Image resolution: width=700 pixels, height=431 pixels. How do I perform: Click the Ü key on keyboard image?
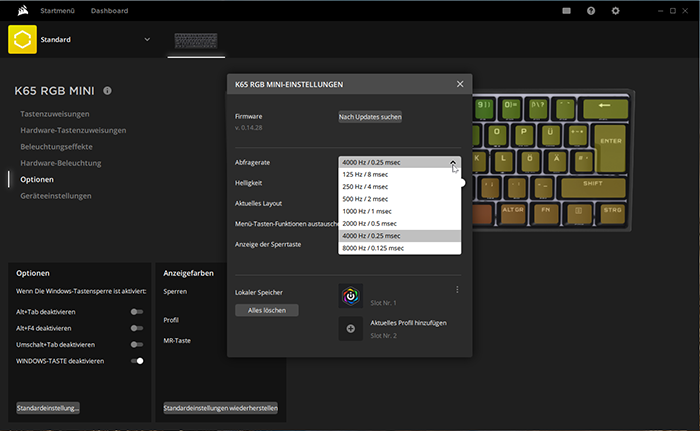[x=550, y=135]
